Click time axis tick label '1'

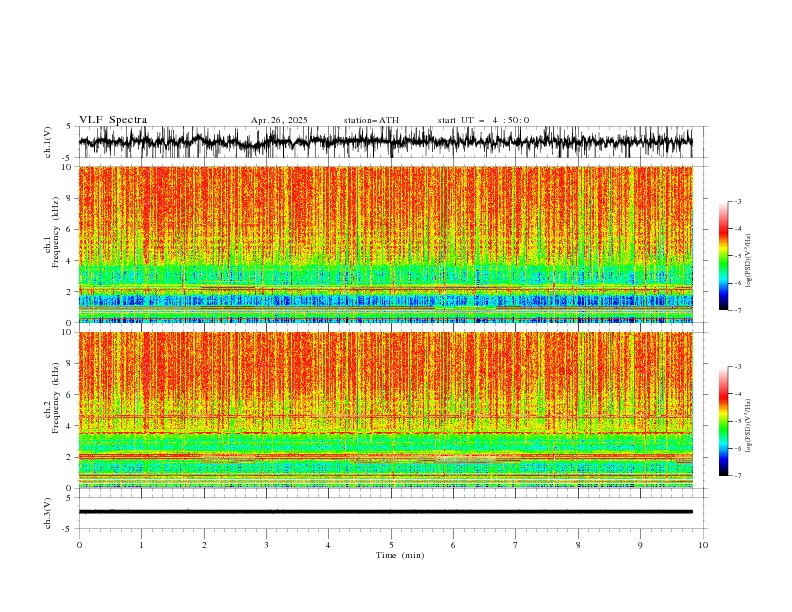coord(141,545)
